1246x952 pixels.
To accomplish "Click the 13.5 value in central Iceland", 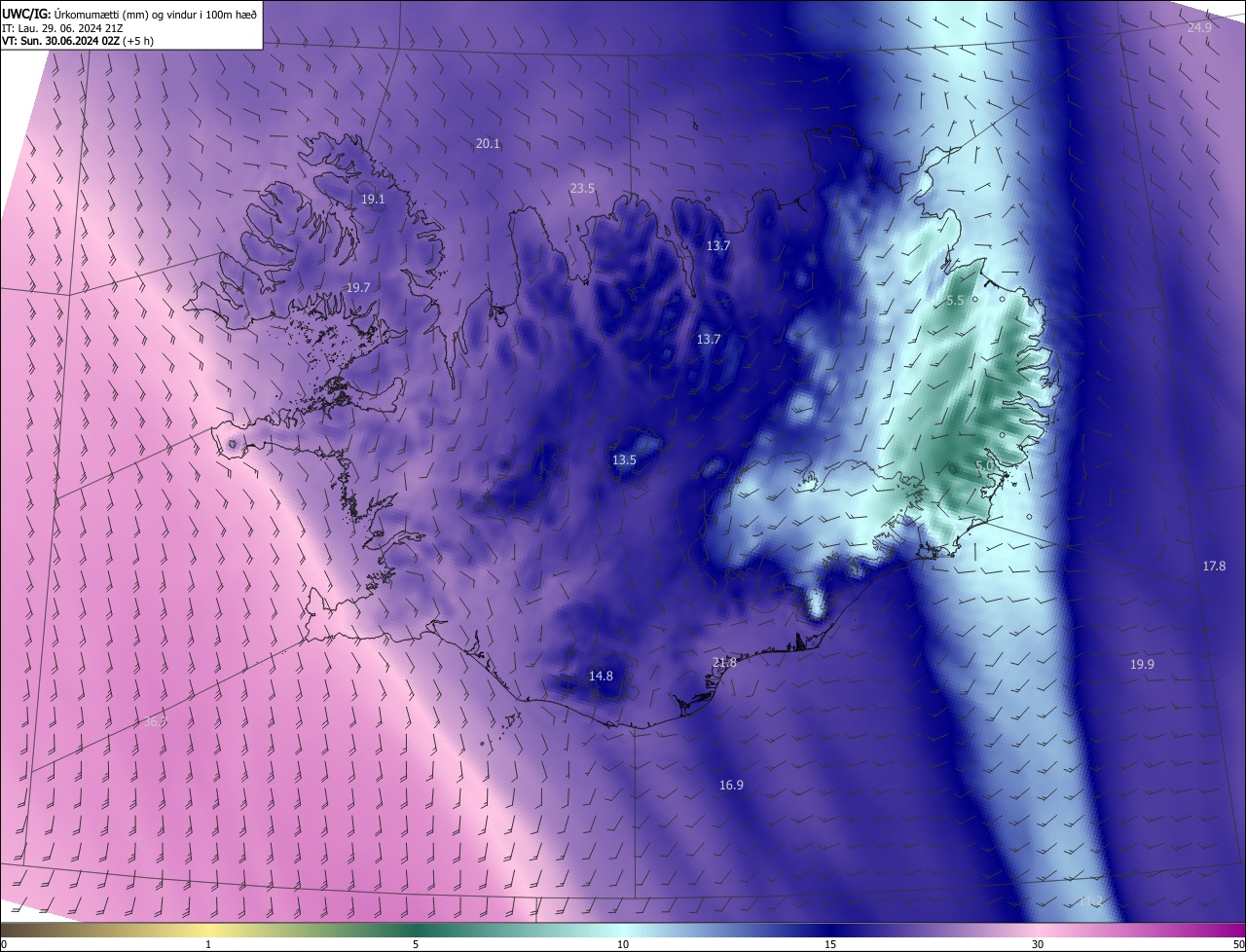I will pos(624,460).
